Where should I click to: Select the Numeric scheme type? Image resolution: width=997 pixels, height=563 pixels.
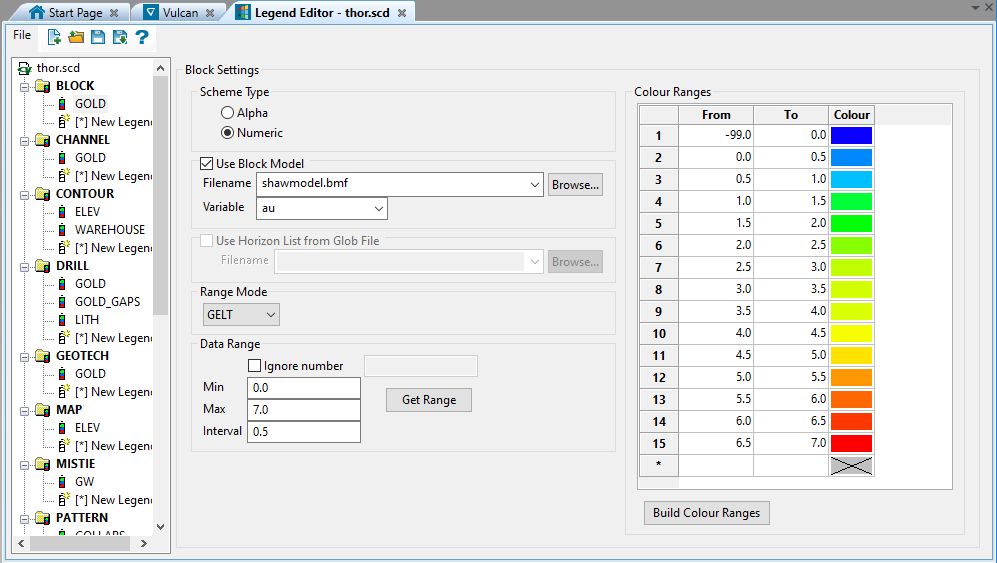228,133
